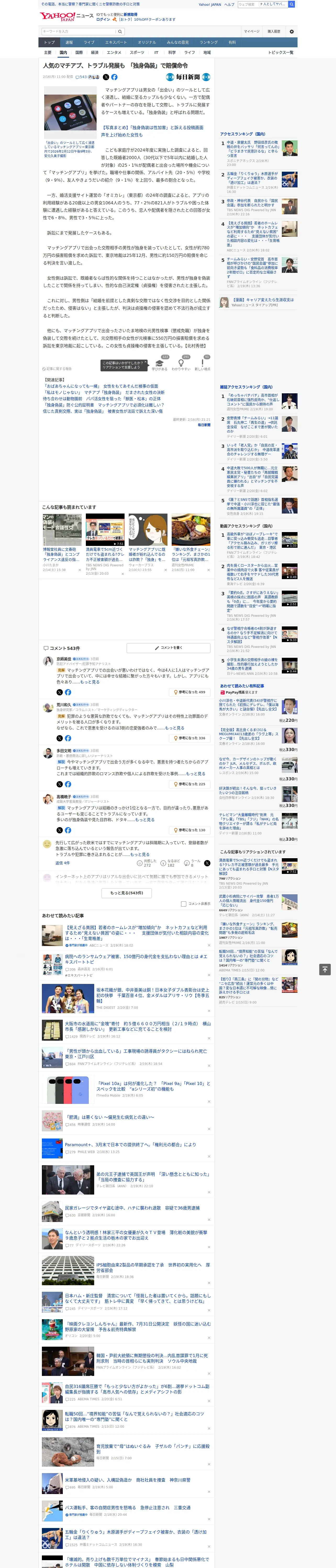Open settings via the gear icon

[x=292, y=31]
